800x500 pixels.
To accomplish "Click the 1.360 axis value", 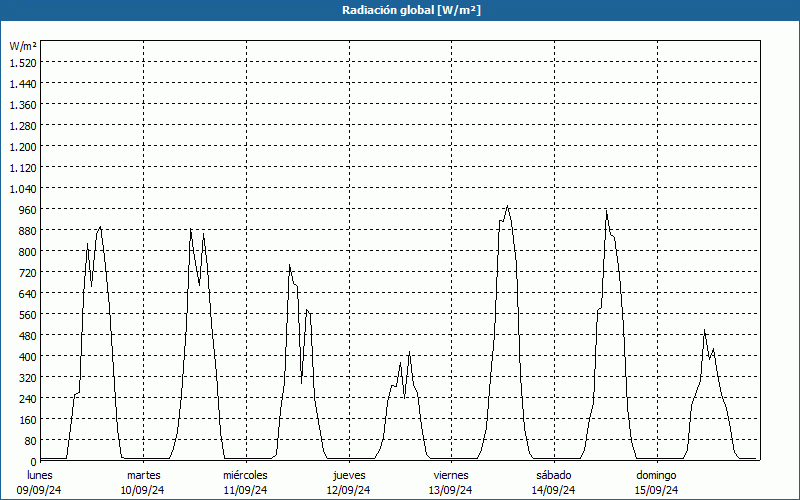I will [x=23, y=105].
